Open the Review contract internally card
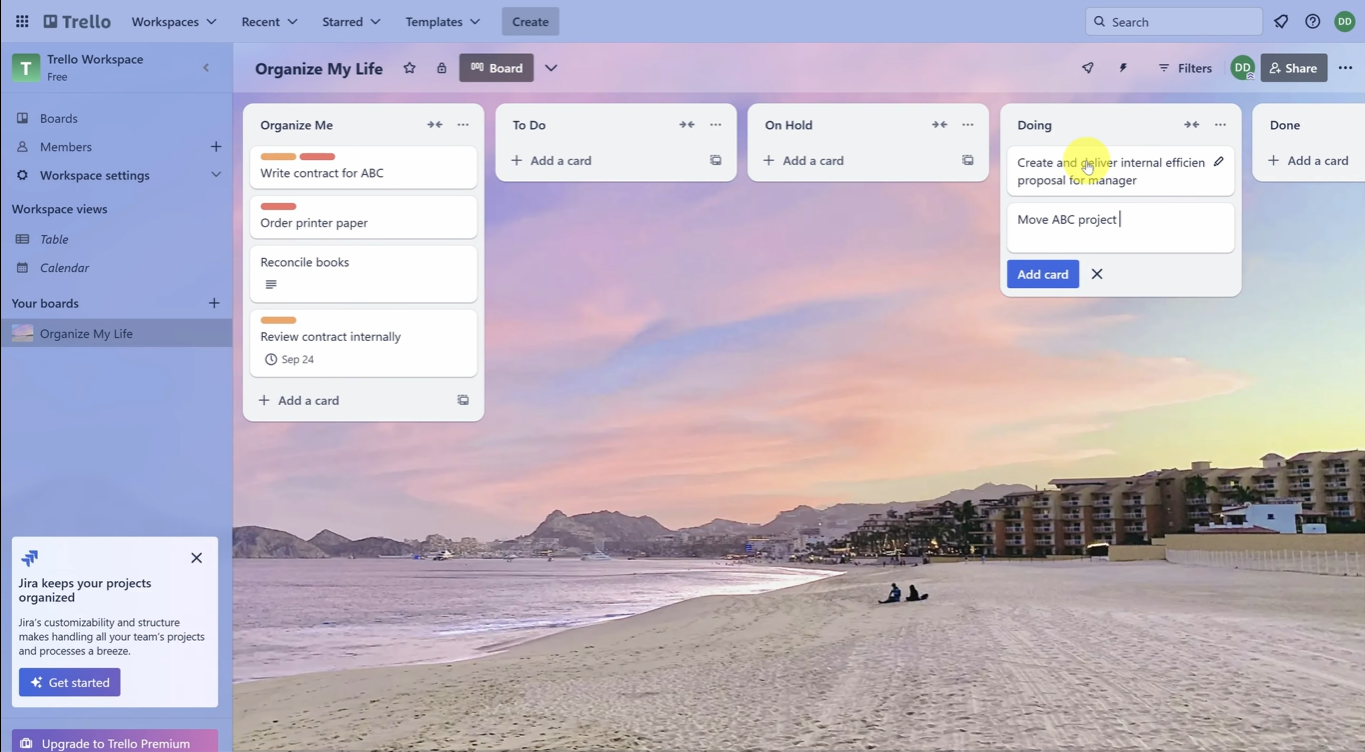 [x=364, y=343]
